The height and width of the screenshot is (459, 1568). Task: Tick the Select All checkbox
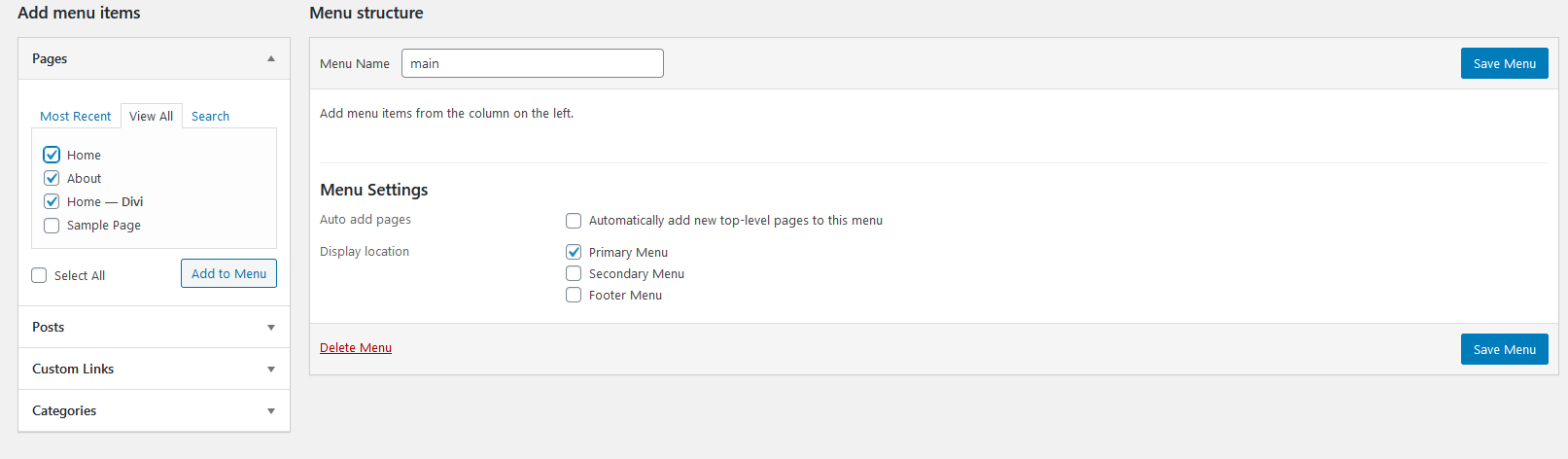[39, 275]
